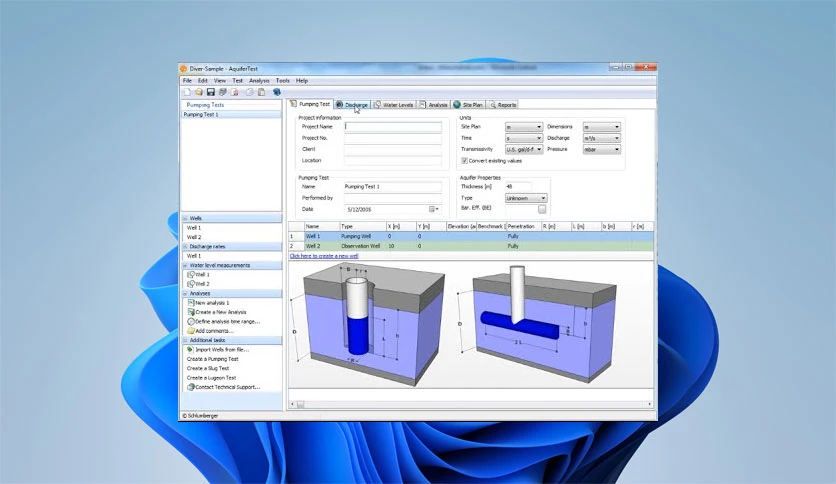Click Create a Pumping Test link
Screen dimensions: 836x484
click(212, 359)
